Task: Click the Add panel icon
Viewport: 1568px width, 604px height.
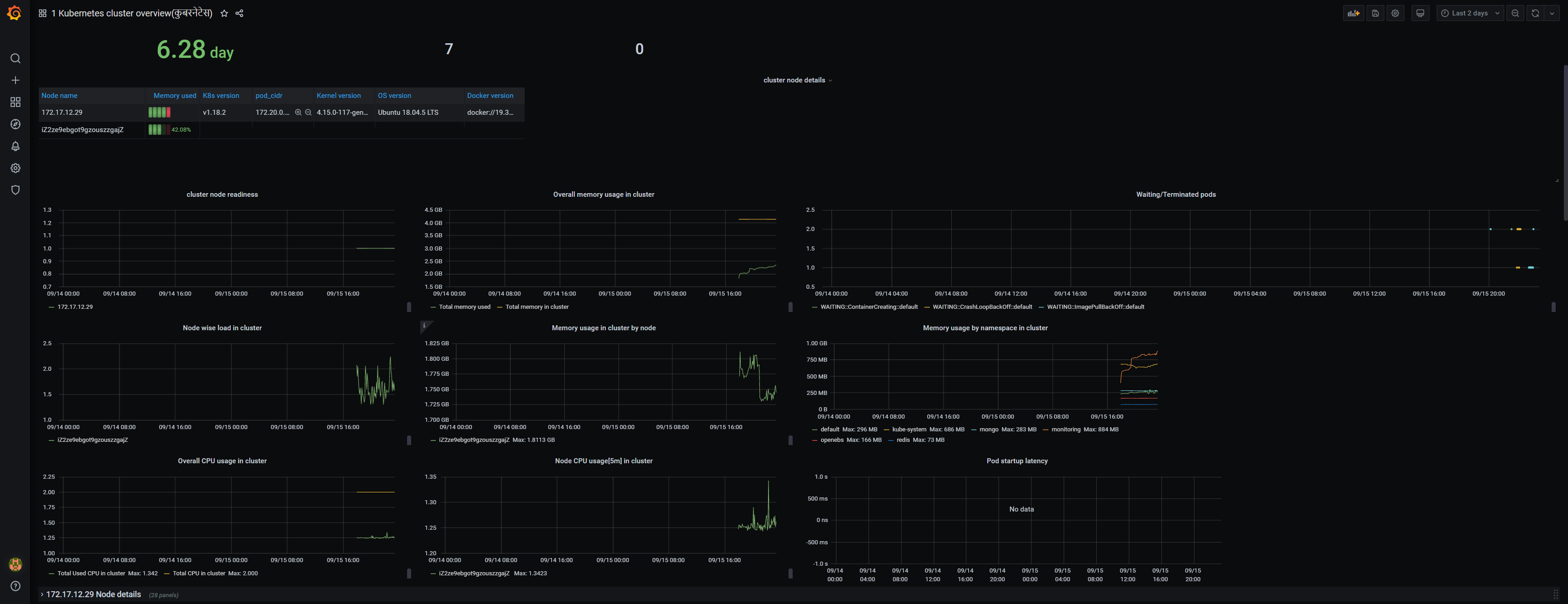Action: coord(1353,13)
